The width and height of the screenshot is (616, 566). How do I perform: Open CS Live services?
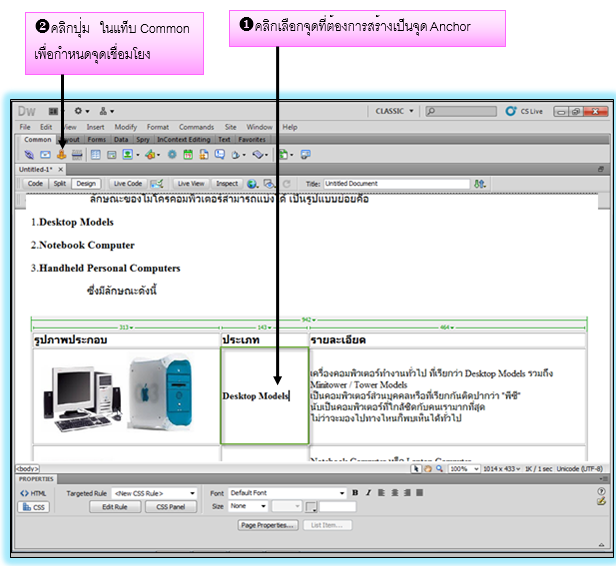tap(525, 111)
